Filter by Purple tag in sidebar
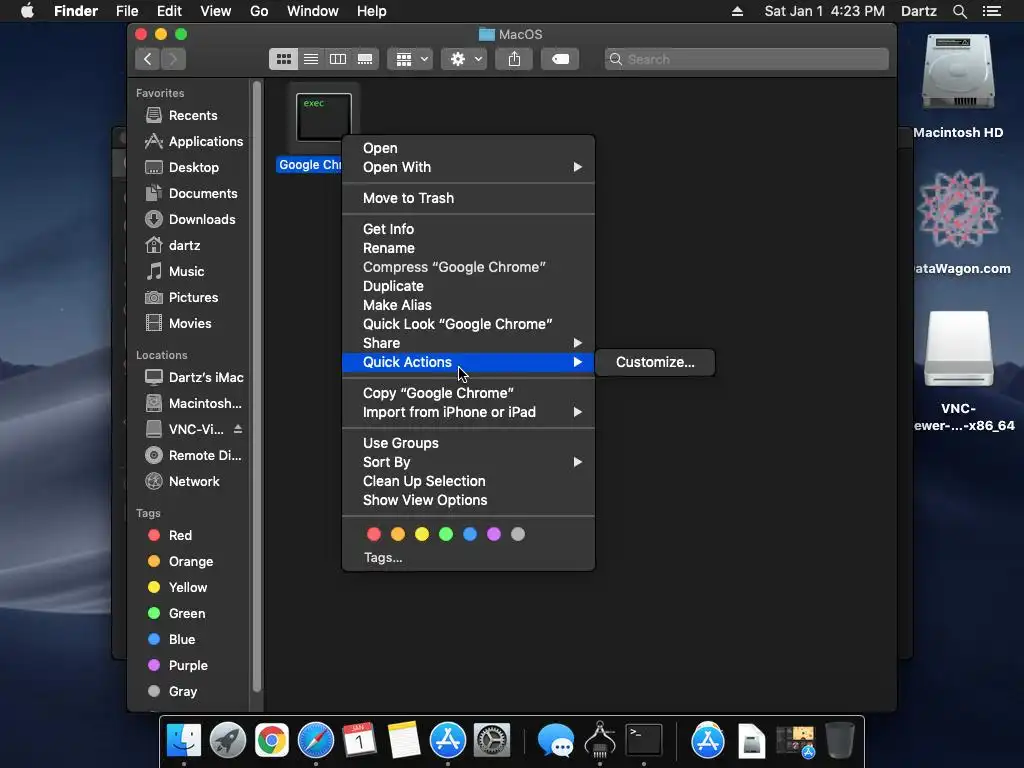The image size is (1024, 768). pos(178,665)
